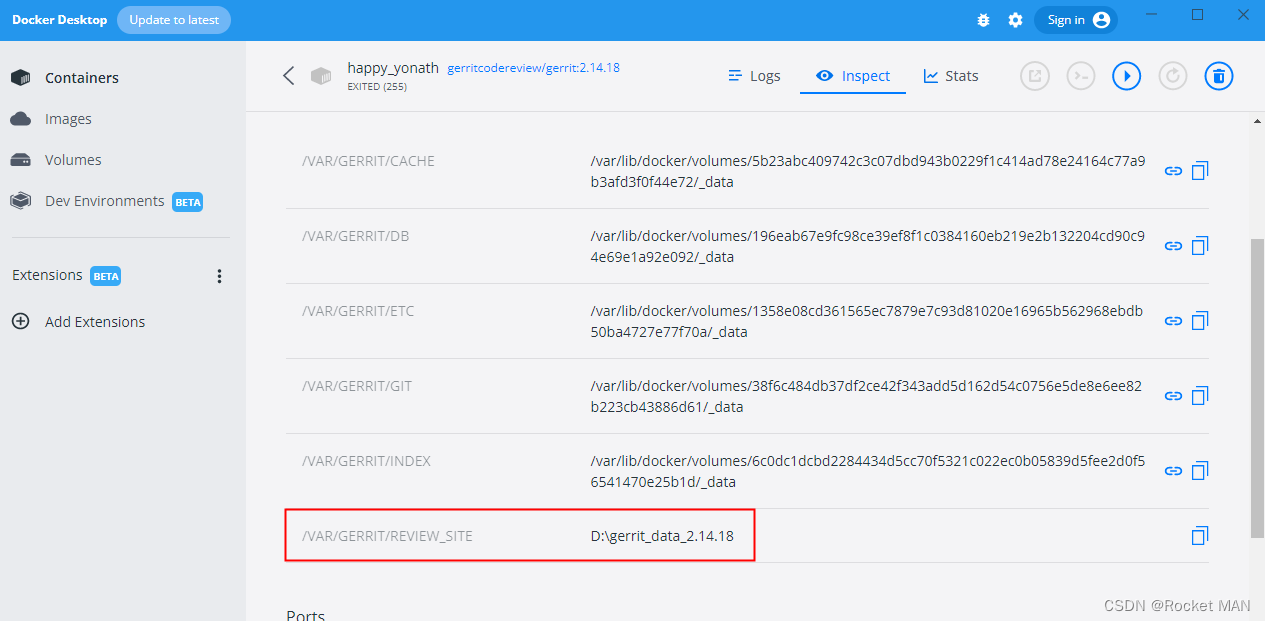Start the happy_yonath container
1265x621 pixels.
click(x=1126, y=75)
